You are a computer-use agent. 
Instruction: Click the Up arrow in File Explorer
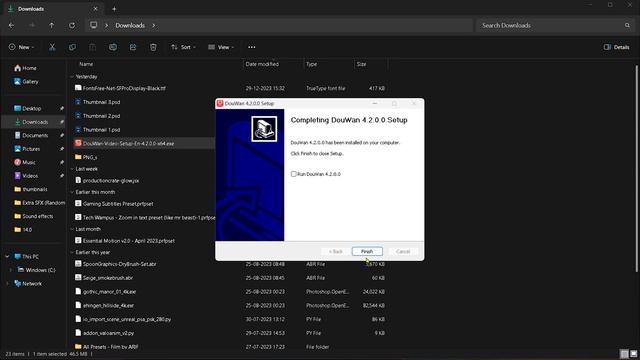(x=51, y=25)
